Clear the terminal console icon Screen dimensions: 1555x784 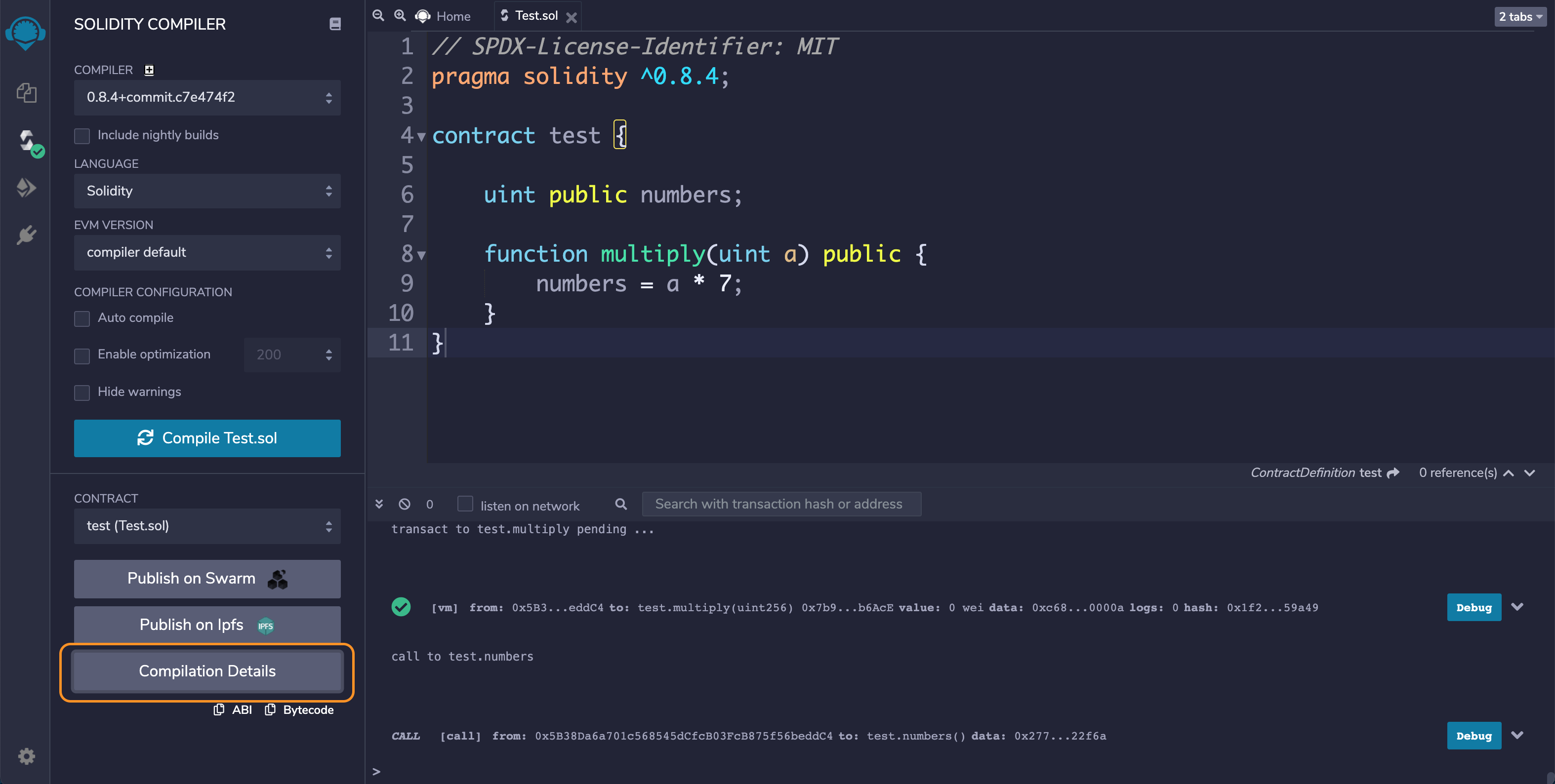click(x=405, y=504)
